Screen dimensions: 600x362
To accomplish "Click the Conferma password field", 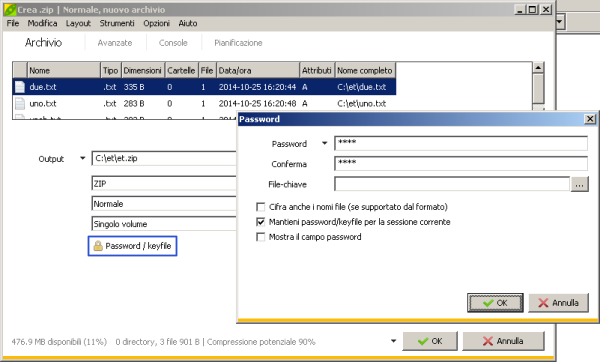I will tap(461, 163).
